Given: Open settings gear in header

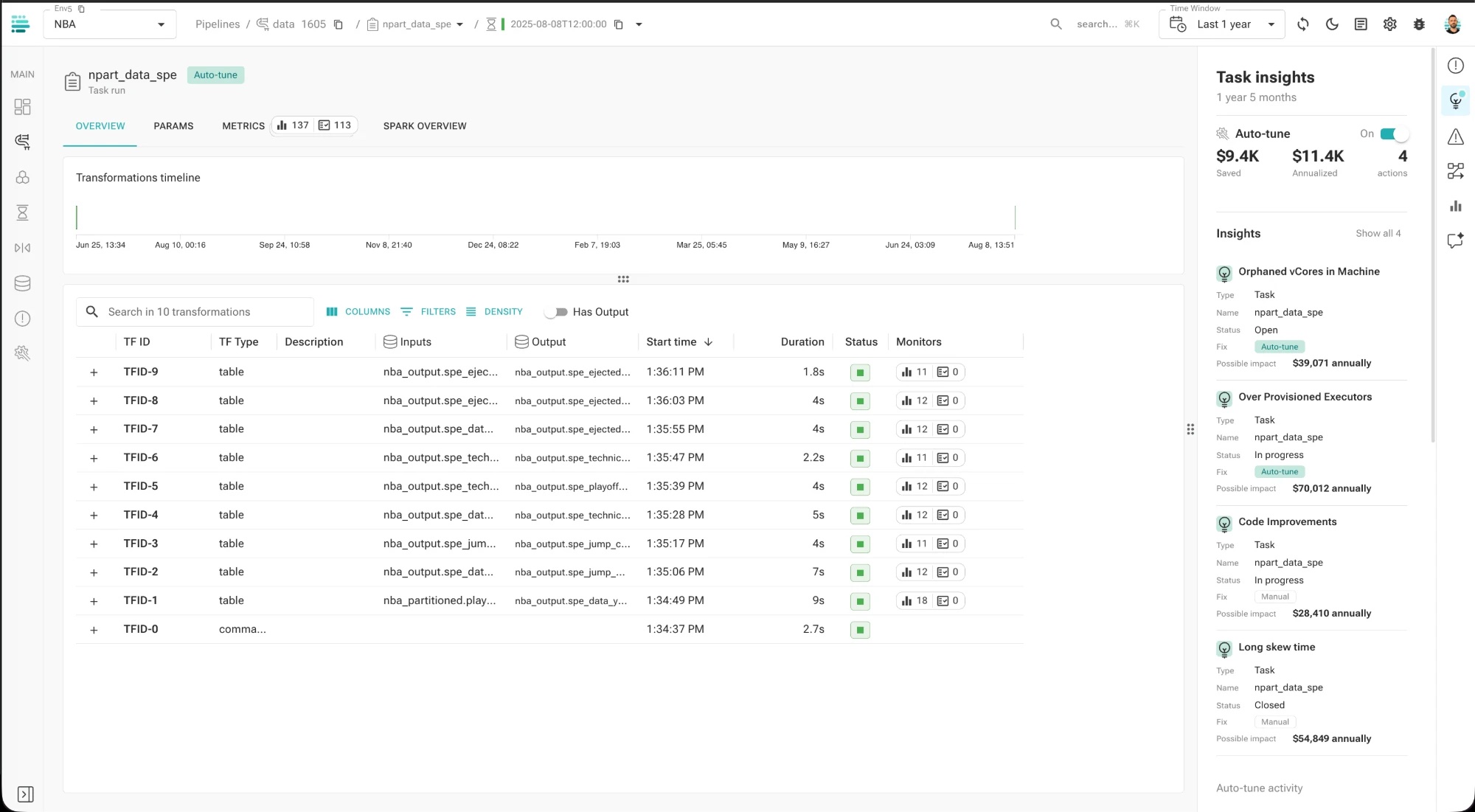Looking at the screenshot, I should click(1390, 24).
